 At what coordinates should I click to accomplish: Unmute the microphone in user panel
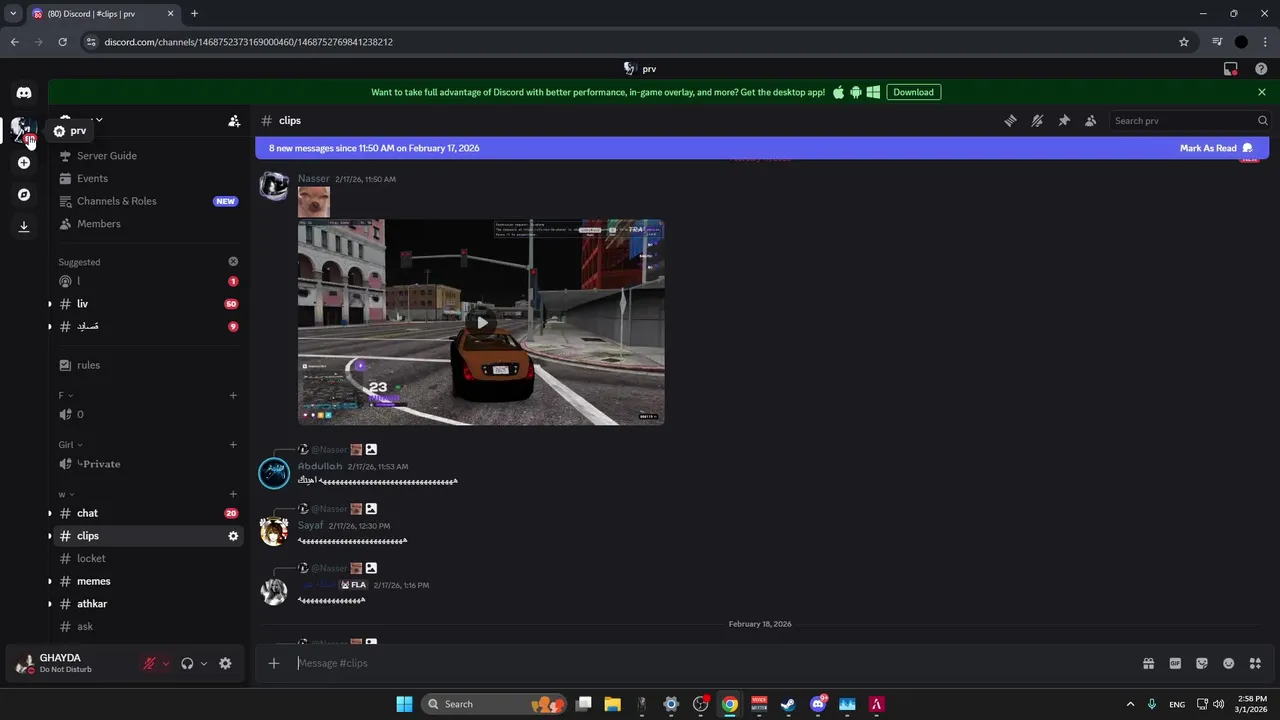click(x=149, y=664)
